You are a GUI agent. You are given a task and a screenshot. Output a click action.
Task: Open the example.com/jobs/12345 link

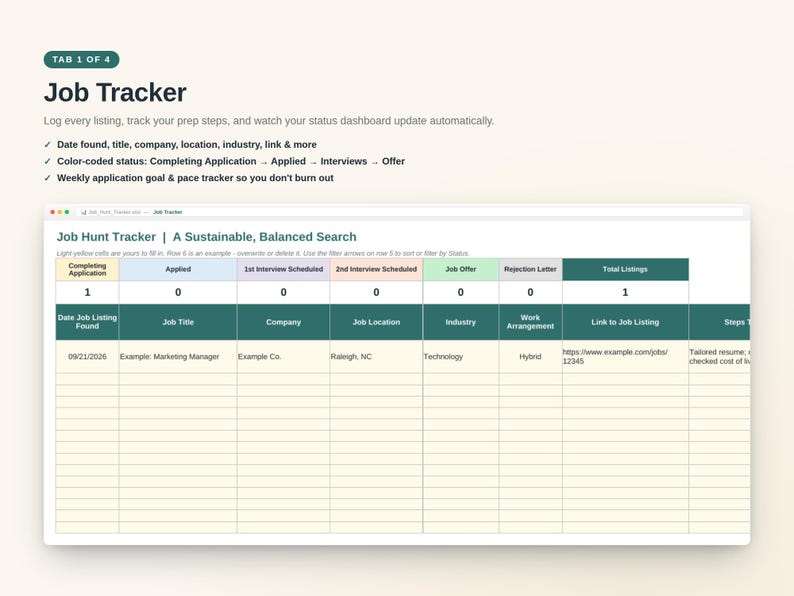click(x=615, y=356)
